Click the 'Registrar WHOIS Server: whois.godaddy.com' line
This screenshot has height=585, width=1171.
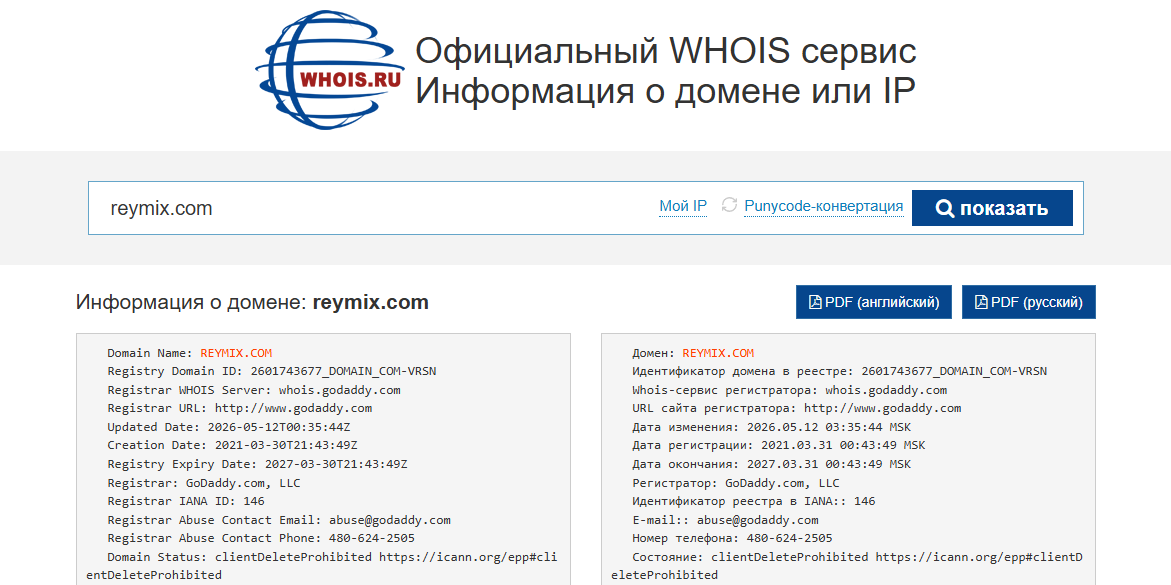254,390
